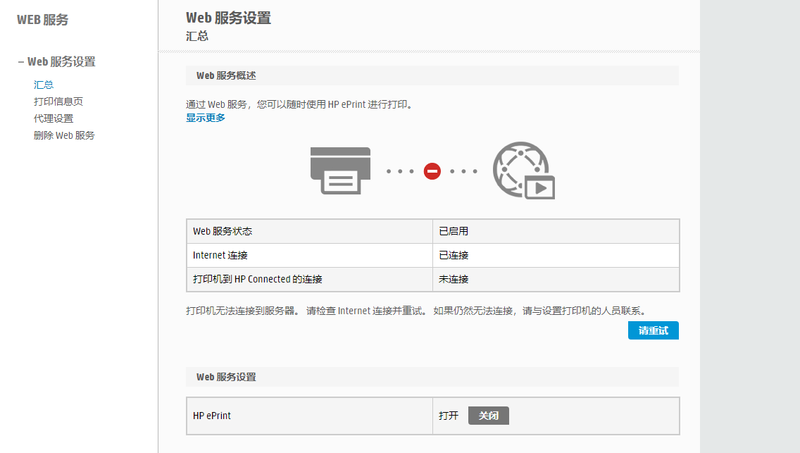Select 汇总 in the sidebar
The image size is (800, 453).
[43, 85]
